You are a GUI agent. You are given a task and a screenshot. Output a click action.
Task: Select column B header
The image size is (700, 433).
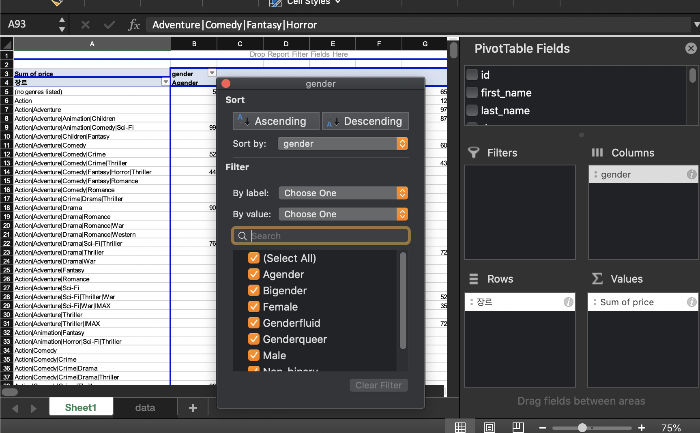pyautogui.click(x=194, y=44)
